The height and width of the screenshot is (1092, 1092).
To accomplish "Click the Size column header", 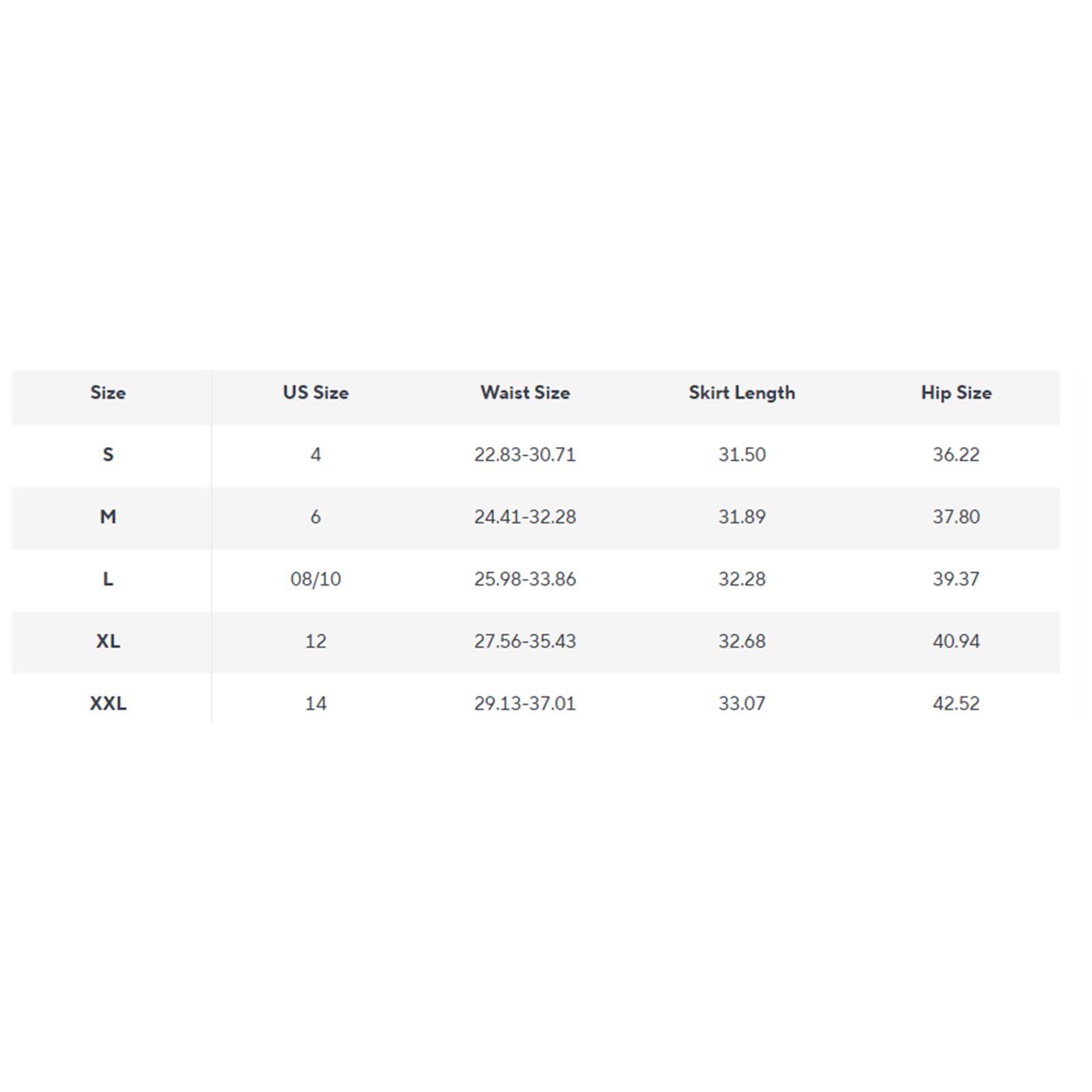I will tap(108, 392).
